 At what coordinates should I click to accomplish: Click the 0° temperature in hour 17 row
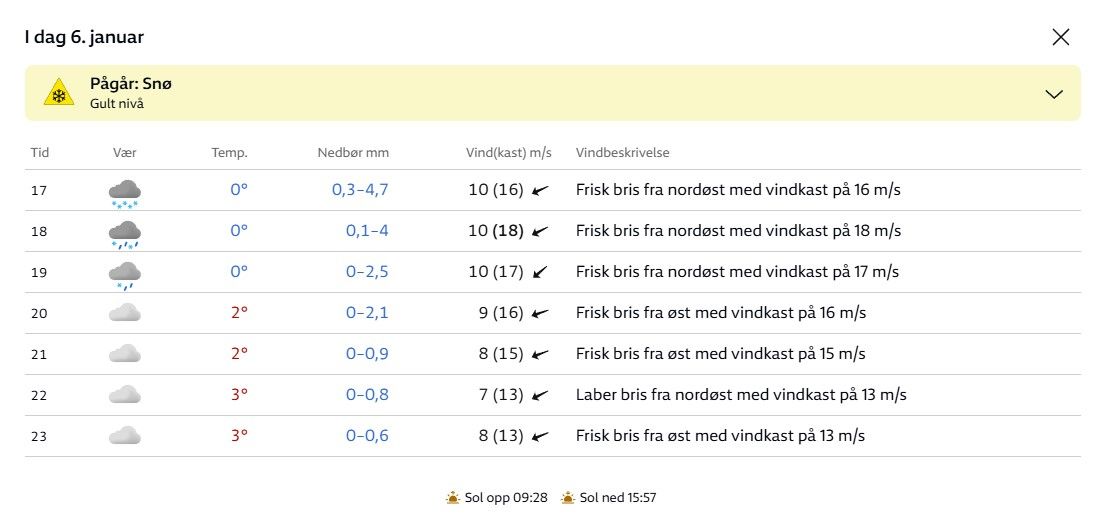(239, 190)
